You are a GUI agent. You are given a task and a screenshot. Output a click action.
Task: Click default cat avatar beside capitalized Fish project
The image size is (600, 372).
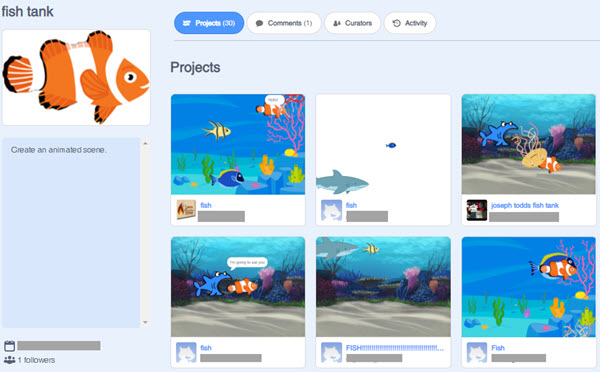(x=477, y=352)
